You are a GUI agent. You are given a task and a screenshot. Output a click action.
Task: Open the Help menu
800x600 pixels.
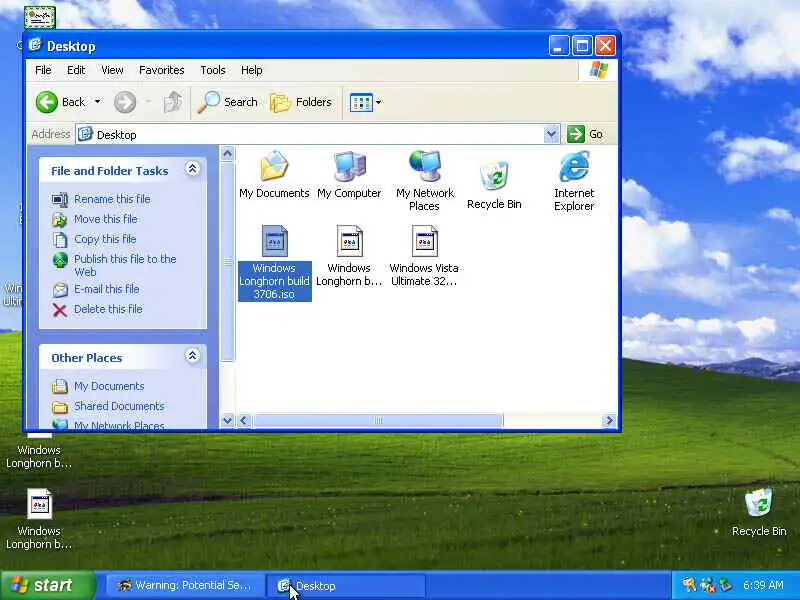tap(252, 70)
